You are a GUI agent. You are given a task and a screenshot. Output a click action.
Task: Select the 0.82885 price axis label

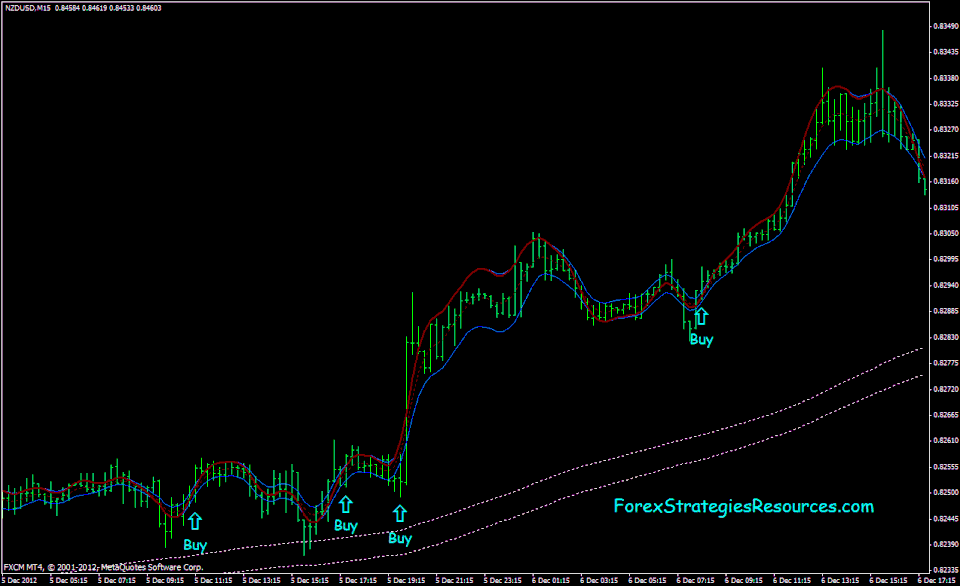click(946, 311)
